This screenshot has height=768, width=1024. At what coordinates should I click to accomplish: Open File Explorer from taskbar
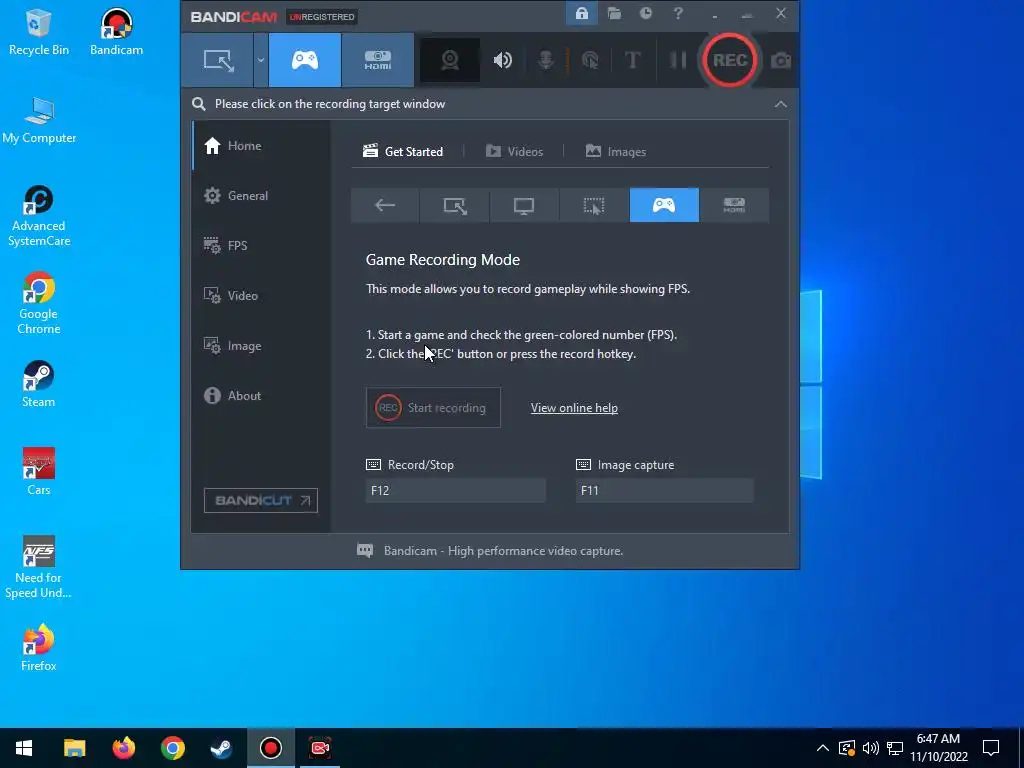[74, 748]
